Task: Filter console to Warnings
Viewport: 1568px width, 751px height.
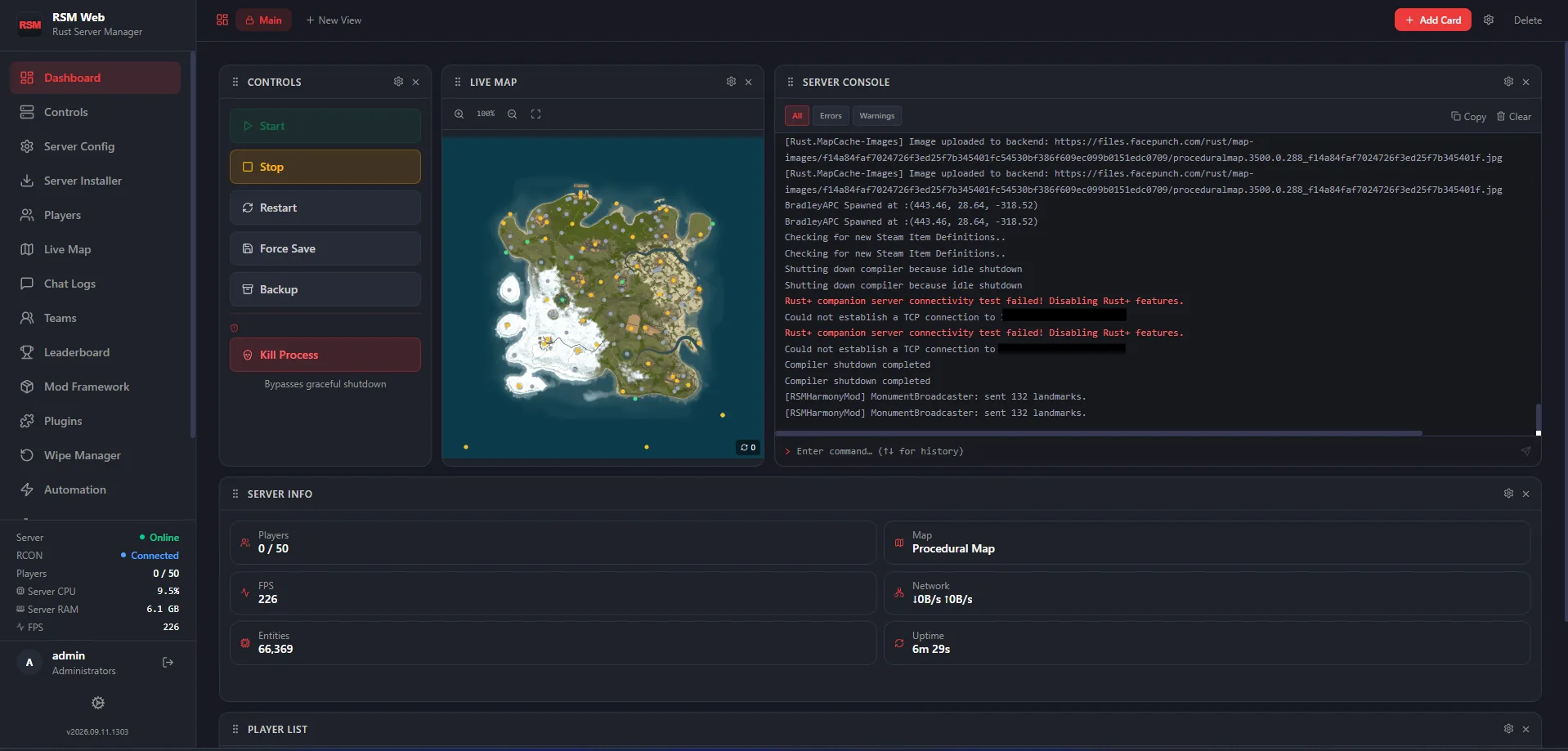Action: [877, 116]
